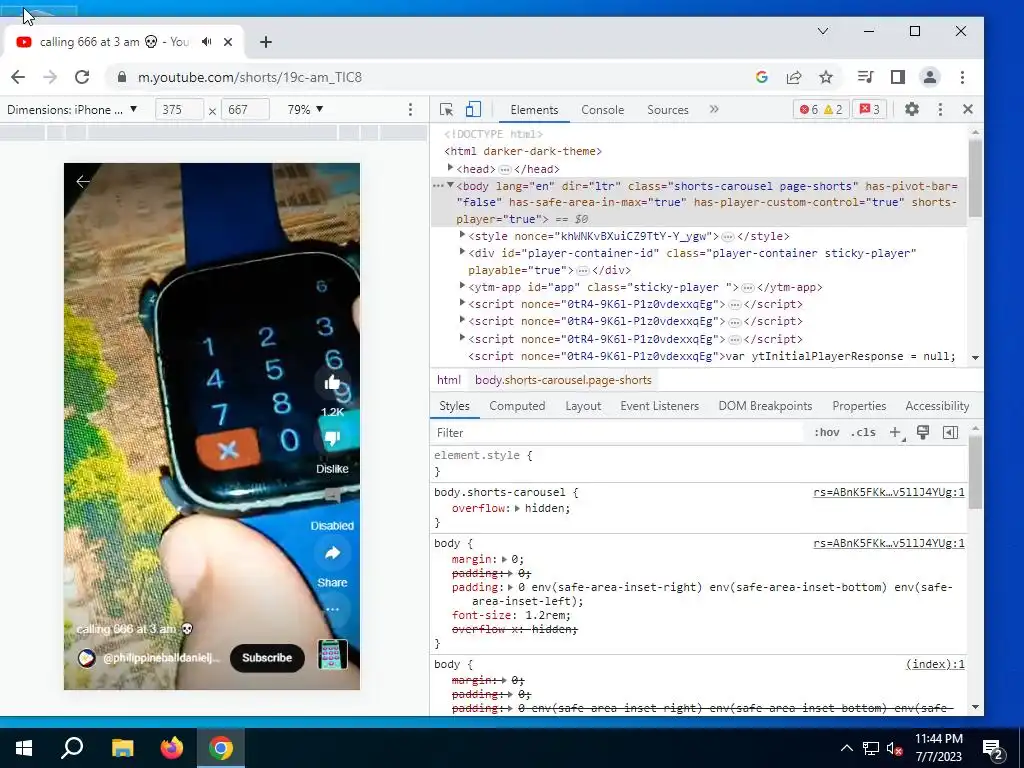The height and width of the screenshot is (768, 1024).
Task: Select body.shorts-carousel.page-shorts breadcrumb
Action: [x=563, y=380]
